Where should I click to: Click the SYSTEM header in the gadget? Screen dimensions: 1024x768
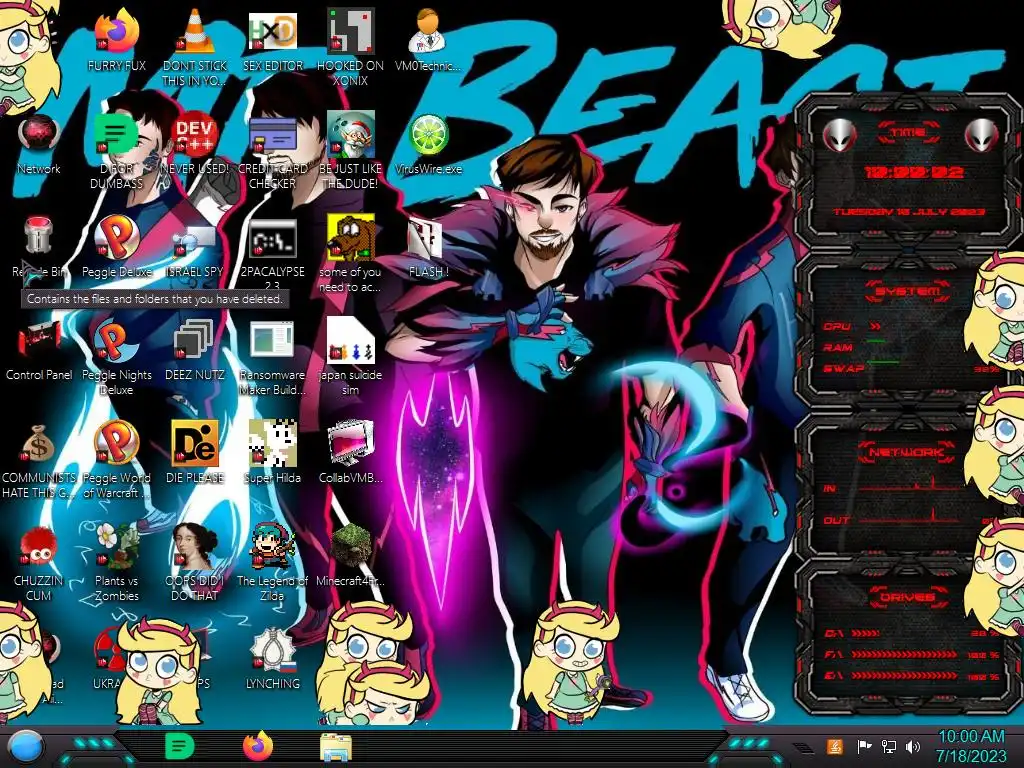tap(908, 291)
